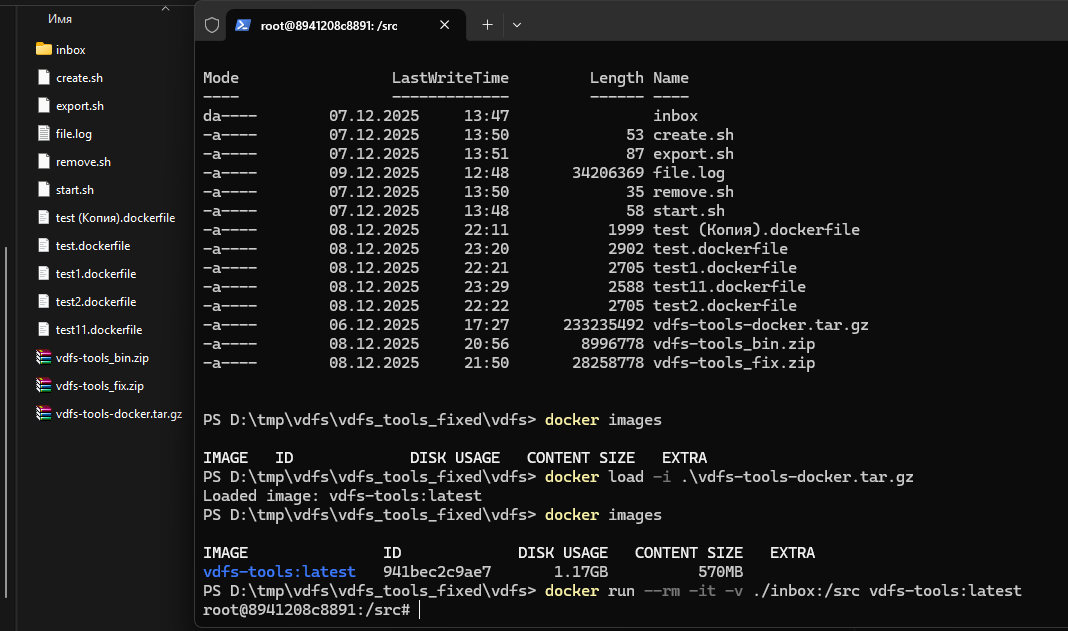Select inbox folder name in file list
Viewport: 1068px width, 631px height.
(71, 50)
